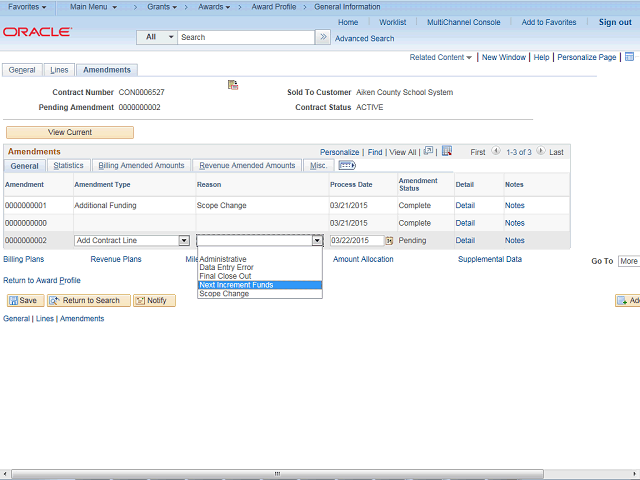Open Detail link for amendment 0000000001

465,205
